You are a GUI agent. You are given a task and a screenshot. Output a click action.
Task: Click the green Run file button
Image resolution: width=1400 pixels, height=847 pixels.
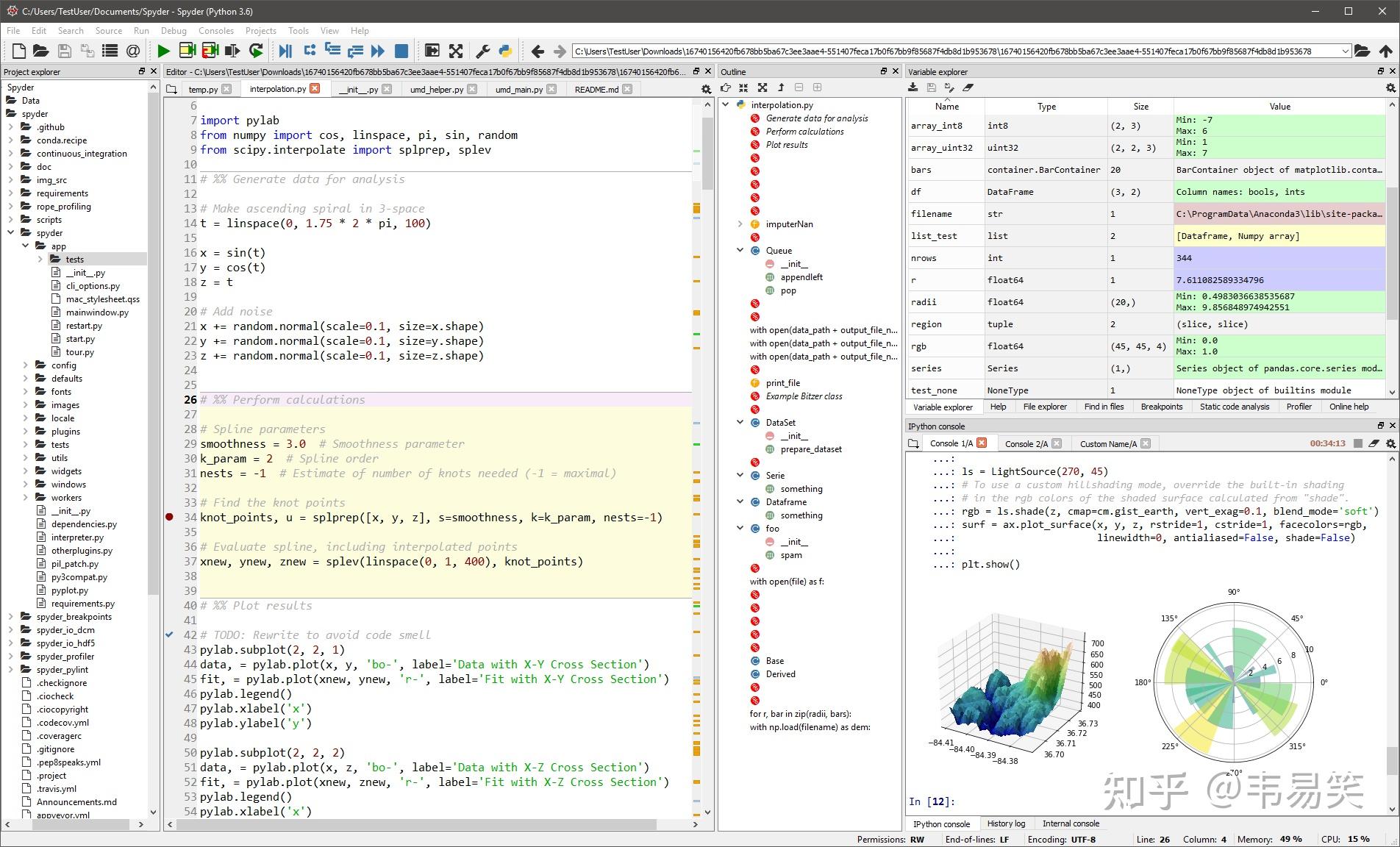pyautogui.click(x=163, y=51)
